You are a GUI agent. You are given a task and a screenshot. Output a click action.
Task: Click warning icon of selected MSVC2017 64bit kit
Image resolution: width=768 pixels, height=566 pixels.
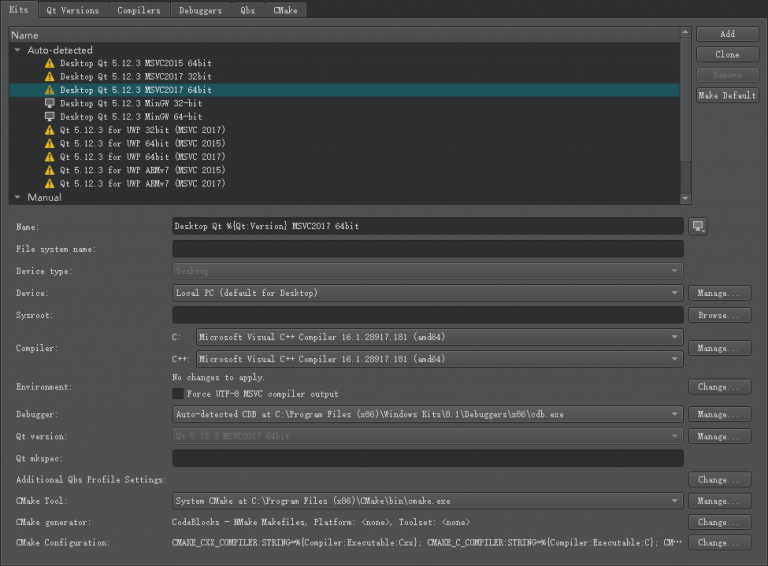[x=49, y=90]
